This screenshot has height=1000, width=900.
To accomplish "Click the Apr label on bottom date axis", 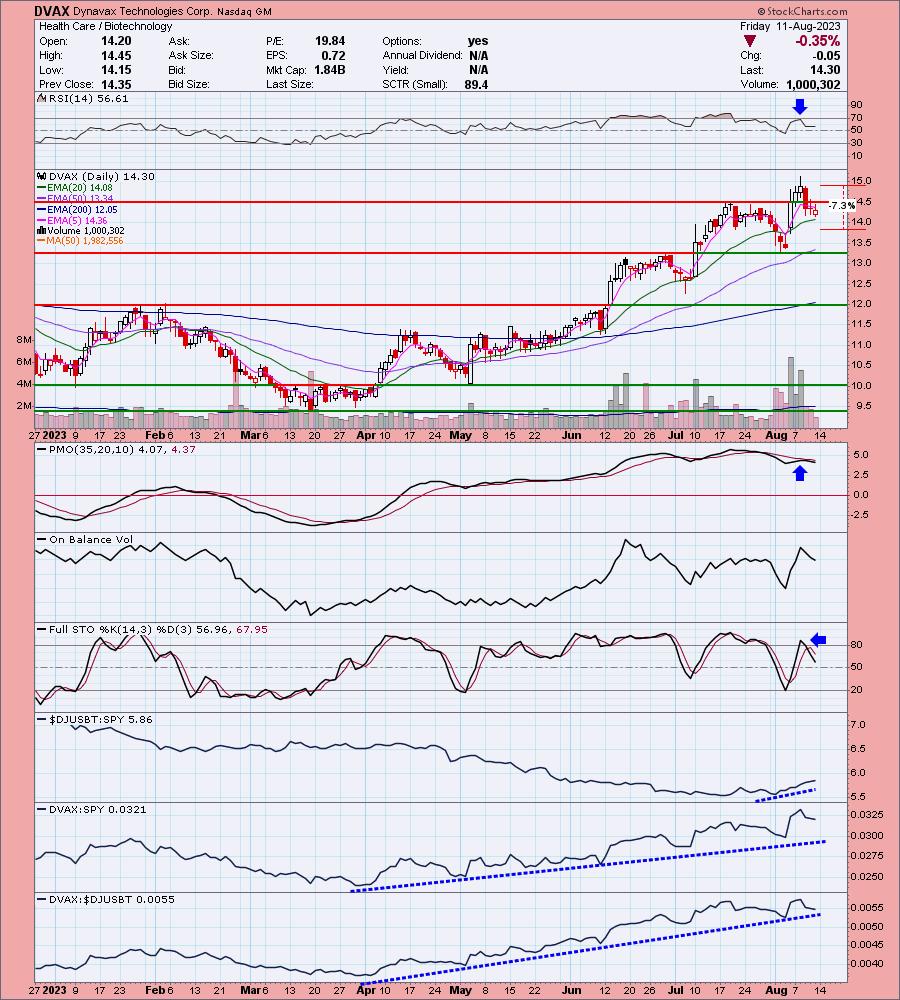I will click(366, 990).
